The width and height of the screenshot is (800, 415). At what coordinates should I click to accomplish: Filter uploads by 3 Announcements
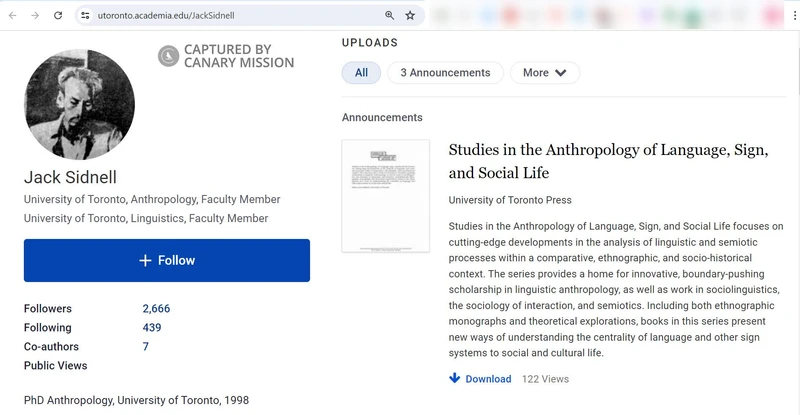(445, 72)
